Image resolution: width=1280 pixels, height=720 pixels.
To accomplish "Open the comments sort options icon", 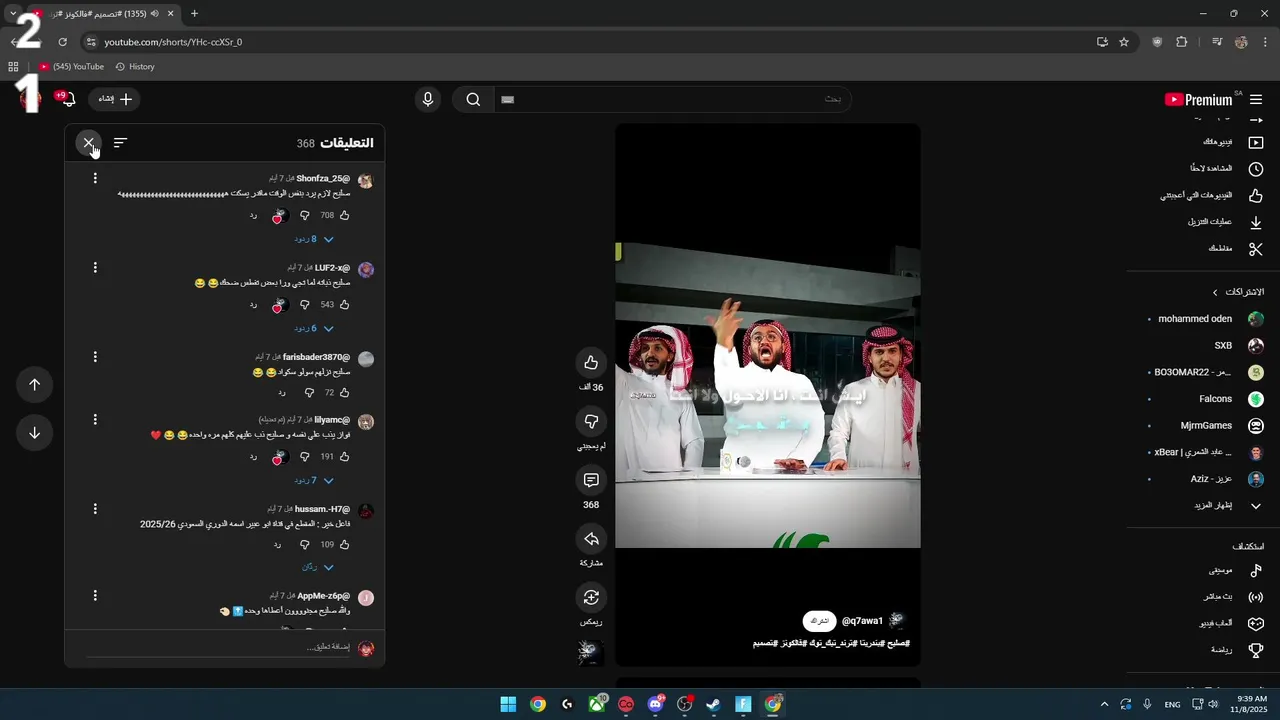I will pos(120,143).
